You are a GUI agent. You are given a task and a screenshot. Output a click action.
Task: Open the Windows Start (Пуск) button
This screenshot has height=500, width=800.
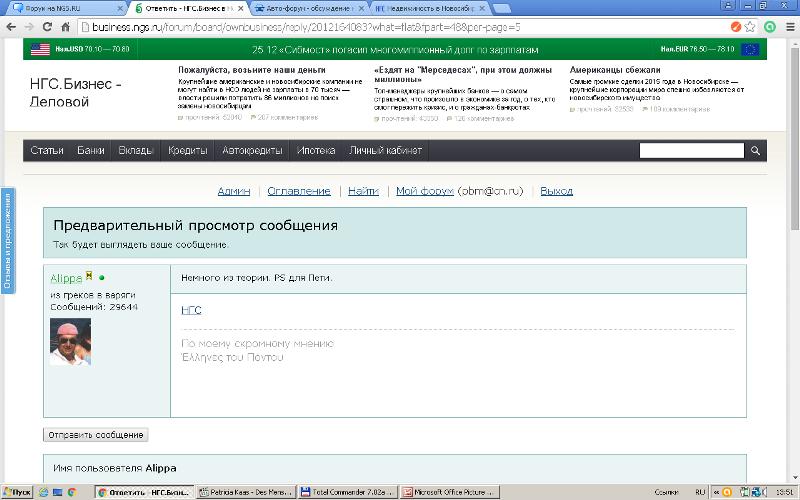(17, 492)
